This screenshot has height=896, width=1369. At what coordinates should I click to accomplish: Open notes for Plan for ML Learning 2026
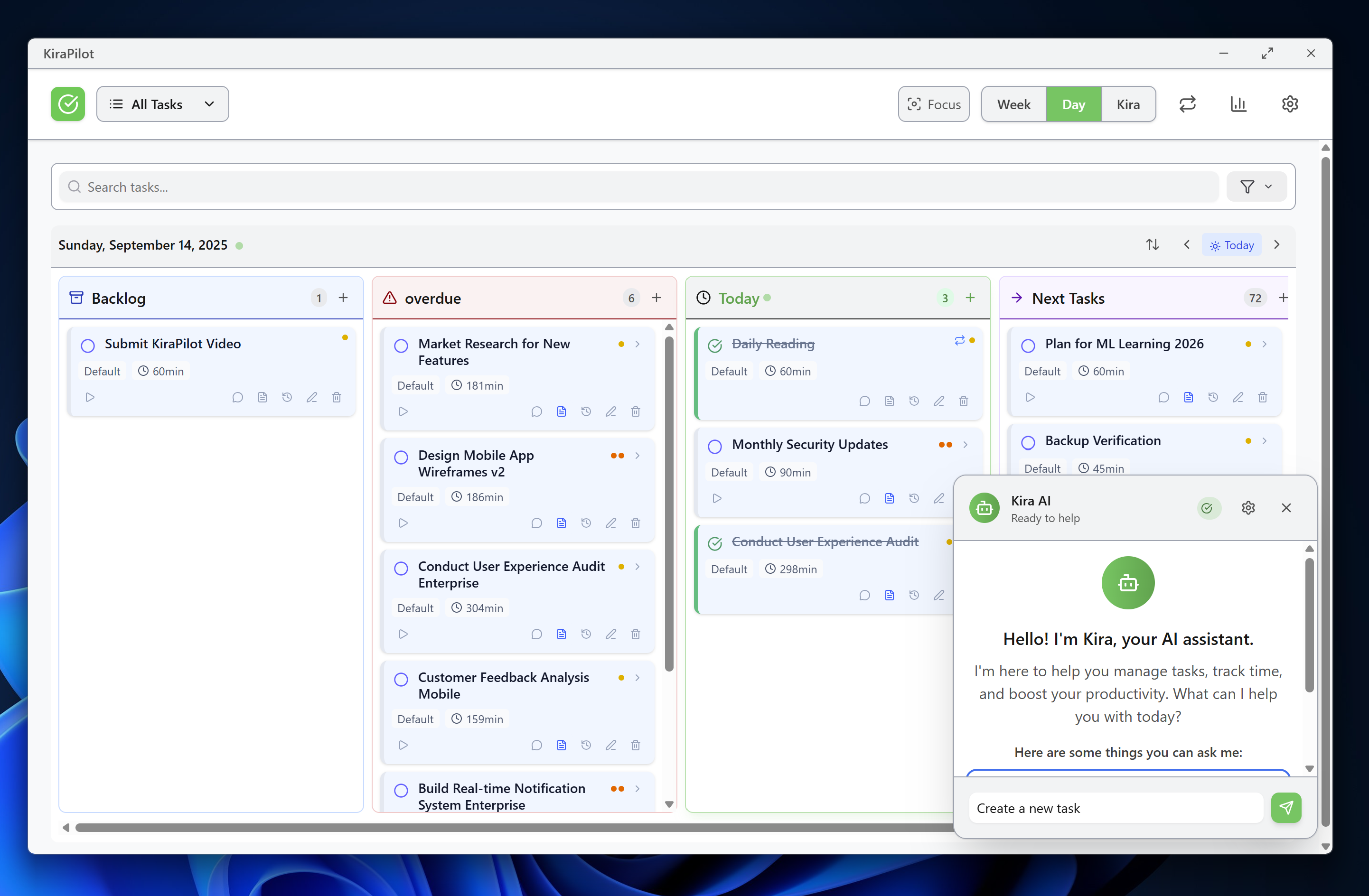(1188, 397)
